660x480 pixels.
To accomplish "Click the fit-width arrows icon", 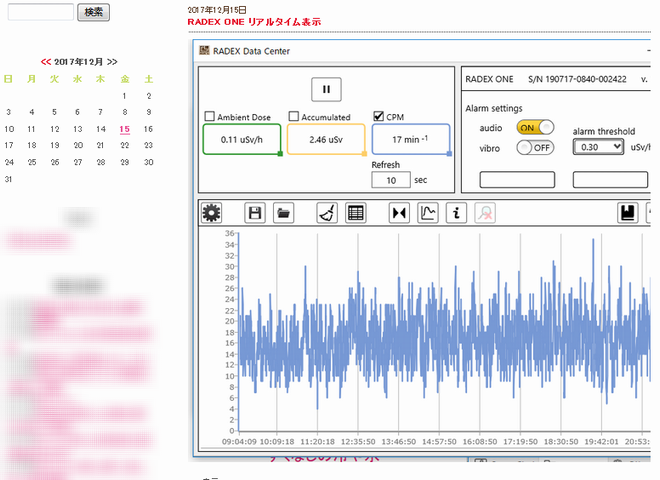I will 399,213.
